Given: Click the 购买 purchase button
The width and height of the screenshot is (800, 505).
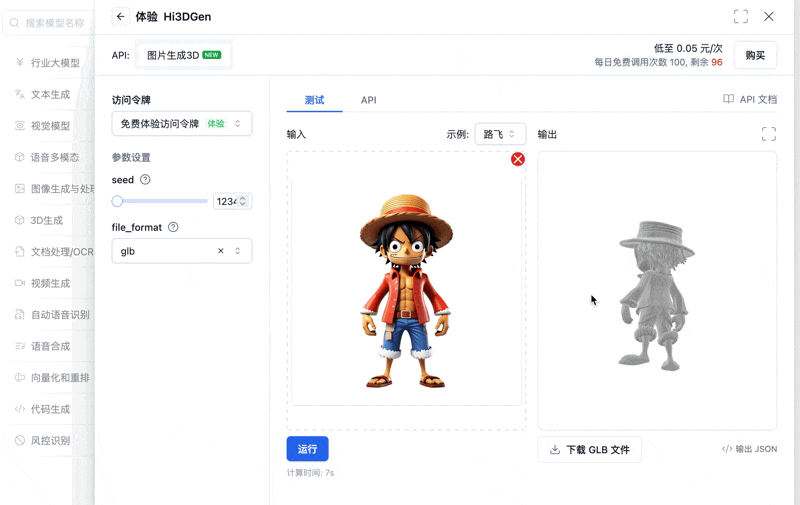Looking at the screenshot, I should pyautogui.click(x=755, y=55).
